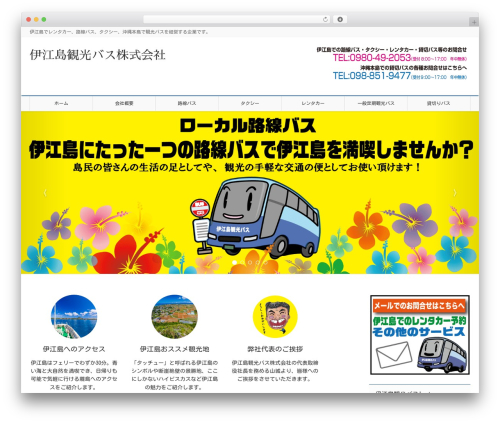Reload the page using the refresh icon
Viewport: 500px width, 423px height.
[x=325, y=20]
